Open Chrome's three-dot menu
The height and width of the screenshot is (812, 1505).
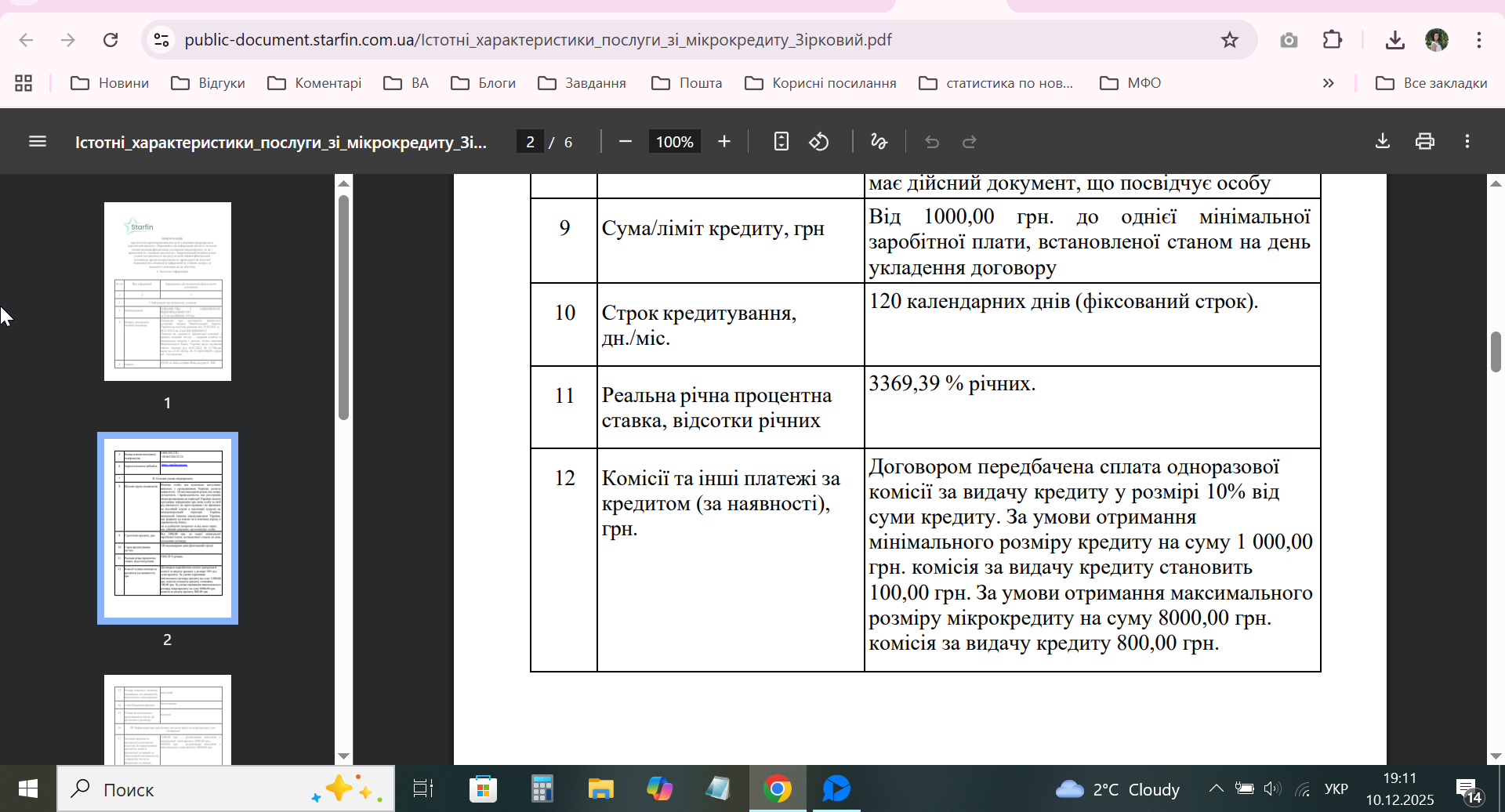1479,40
